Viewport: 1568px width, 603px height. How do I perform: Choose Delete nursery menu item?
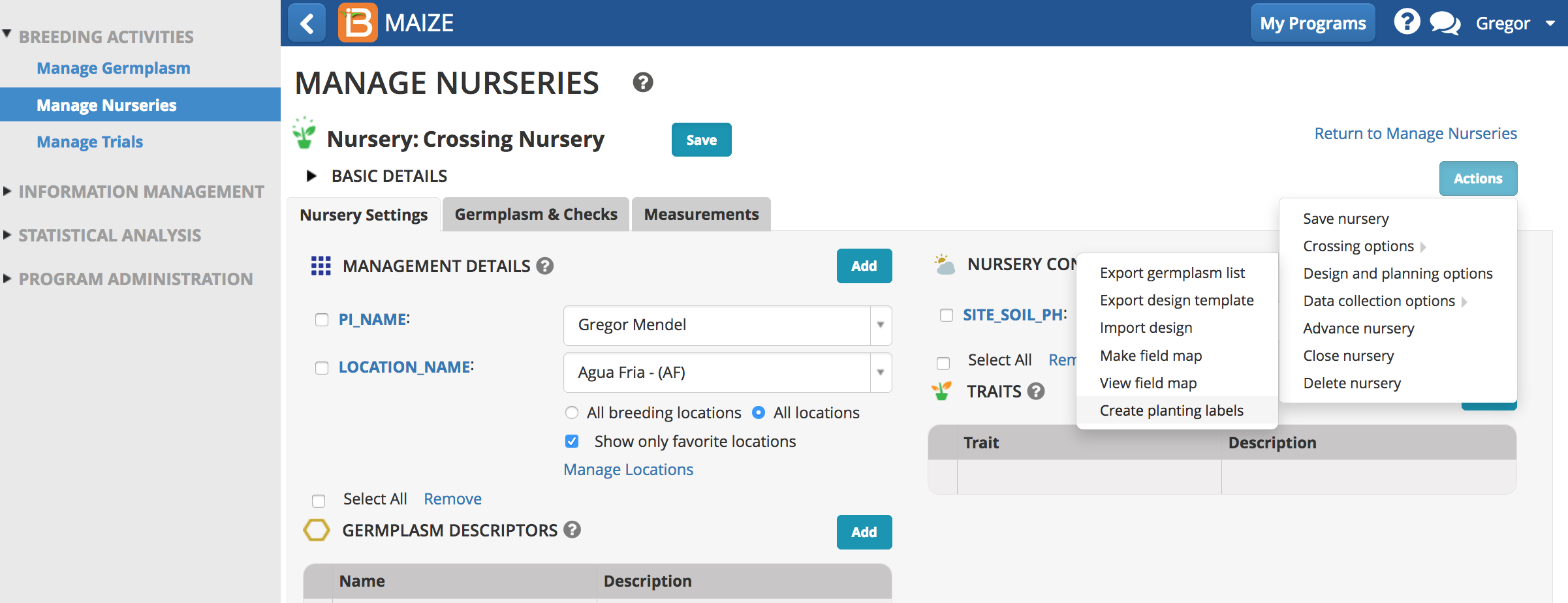[1352, 383]
